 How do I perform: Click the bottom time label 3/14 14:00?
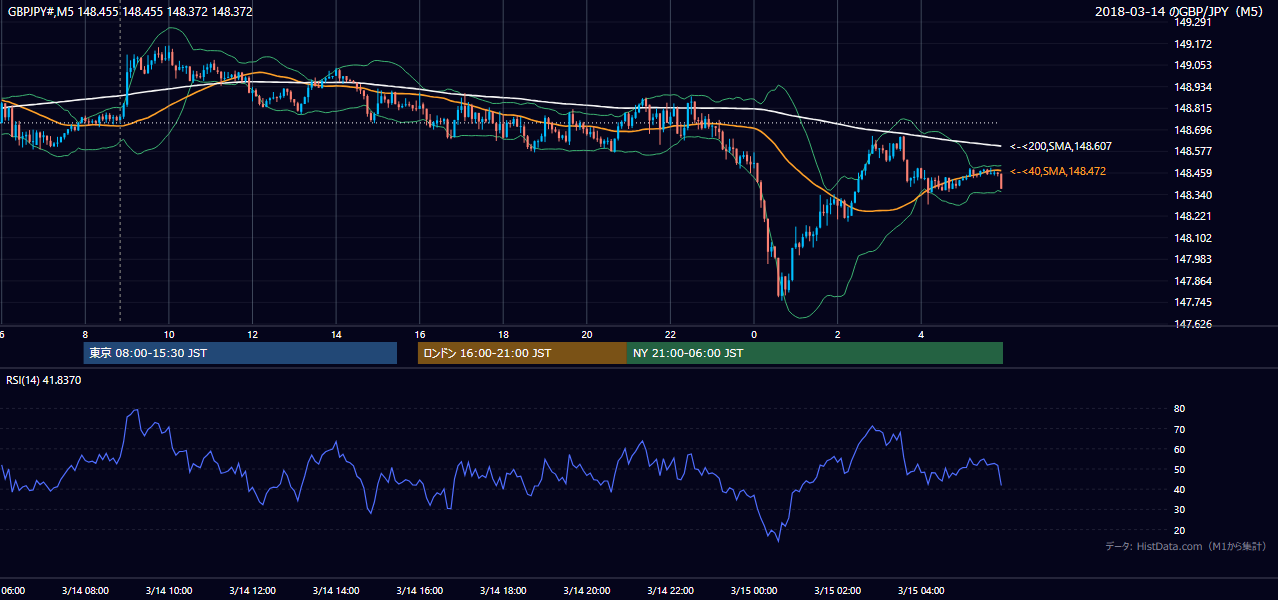336,591
